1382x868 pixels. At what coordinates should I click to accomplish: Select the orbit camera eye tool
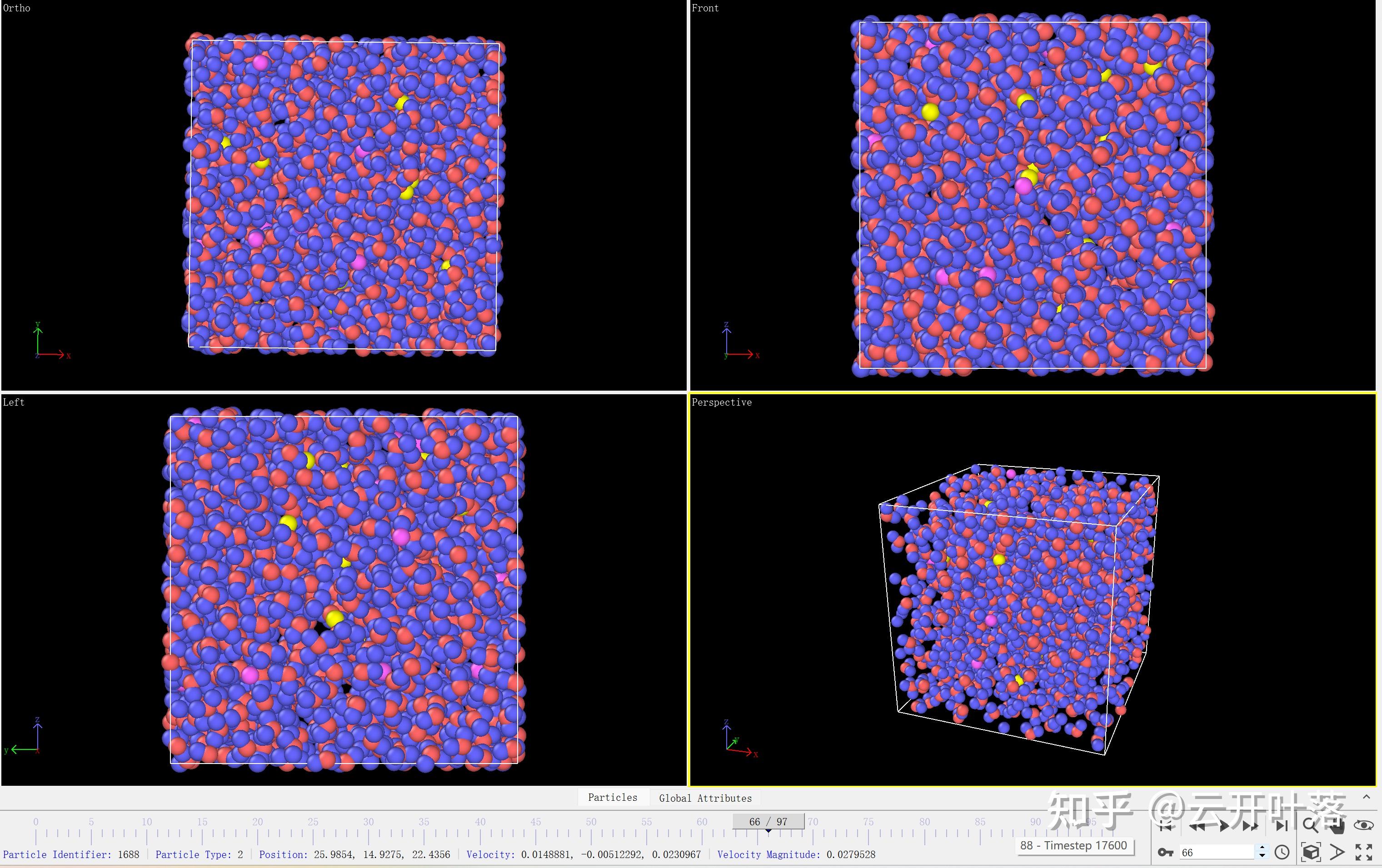(x=1364, y=826)
